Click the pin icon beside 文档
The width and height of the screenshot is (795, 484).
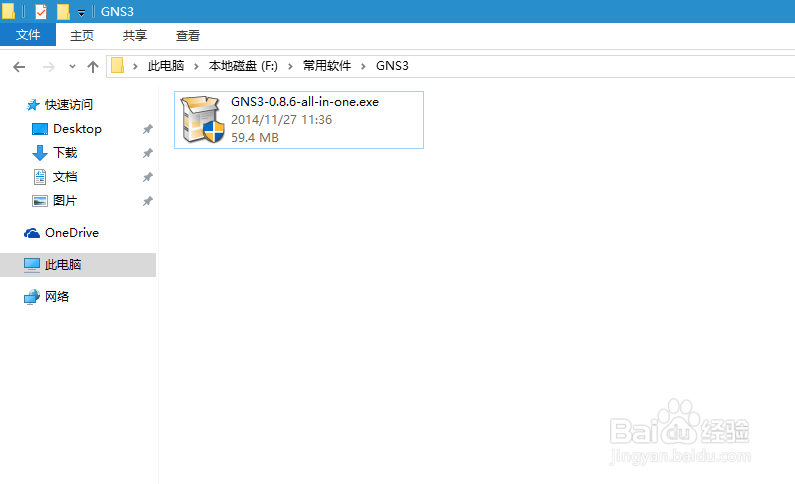pyautogui.click(x=148, y=177)
